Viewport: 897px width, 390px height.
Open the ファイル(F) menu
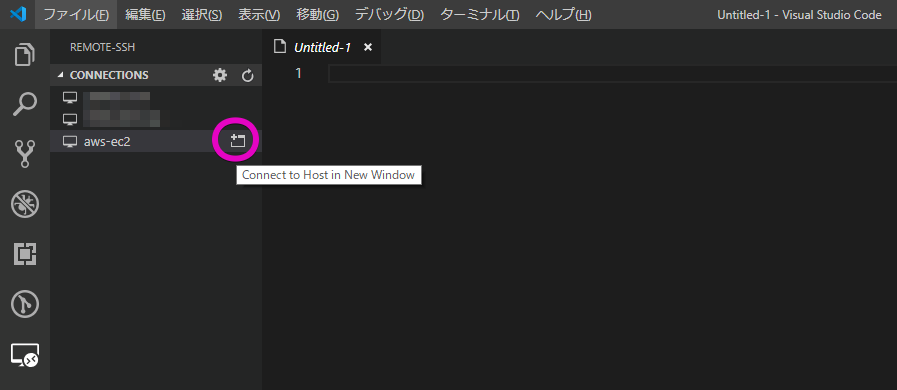(x=76, y=15)
